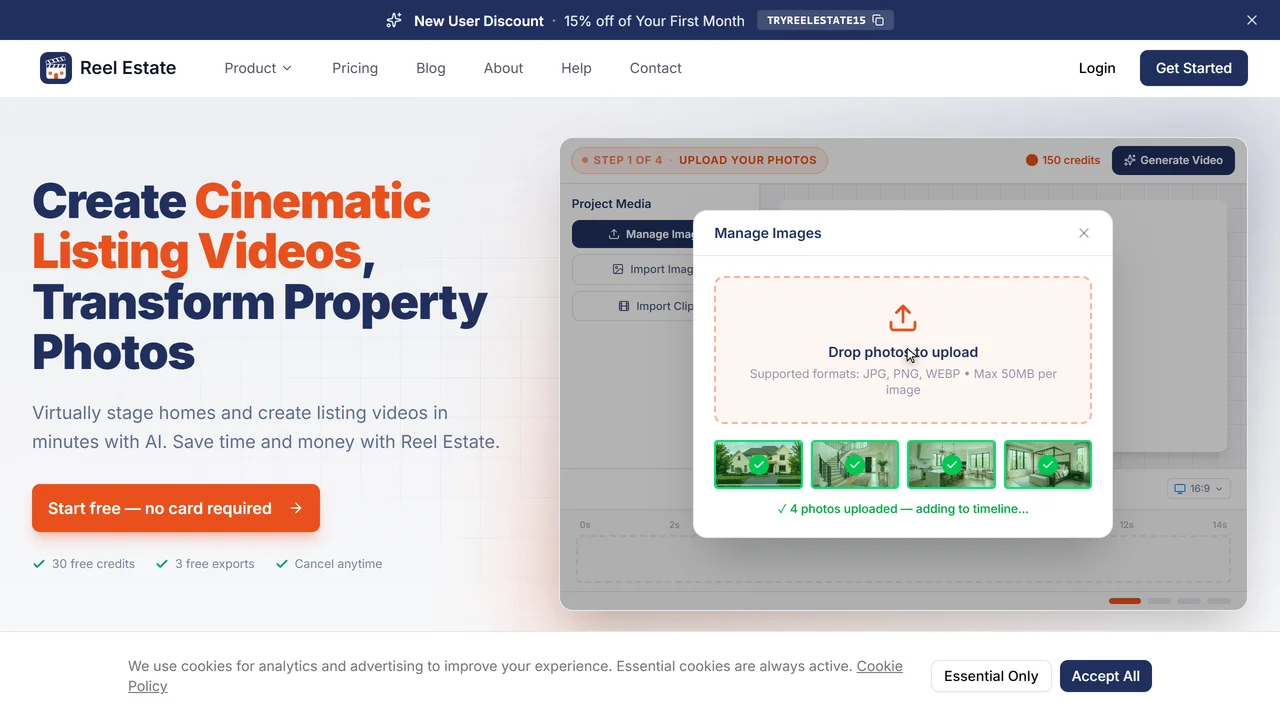Click the orange upload arrow icon

click(x=903, y=318)
